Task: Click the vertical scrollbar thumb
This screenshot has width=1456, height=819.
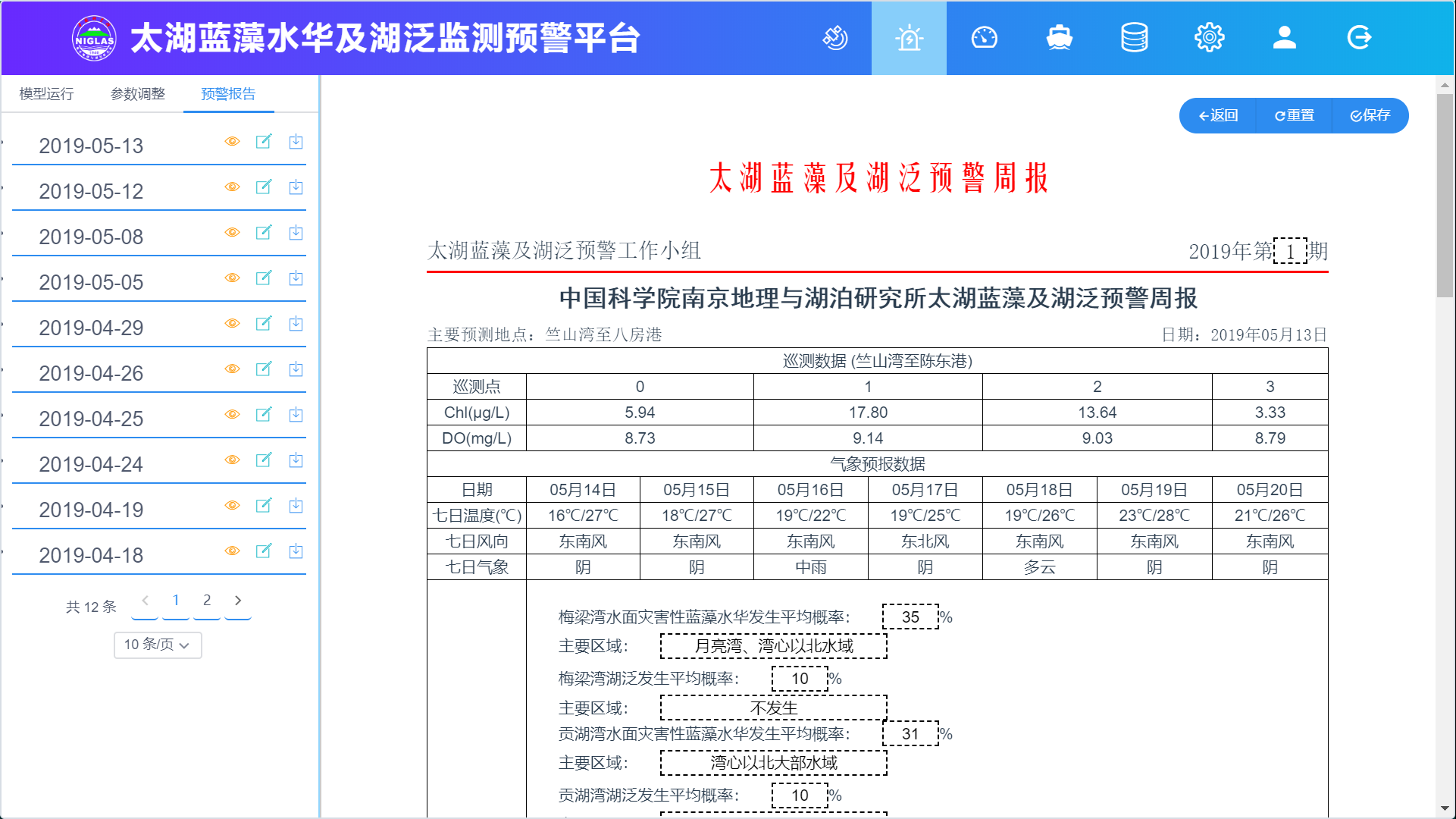Action: [1445, 195]
